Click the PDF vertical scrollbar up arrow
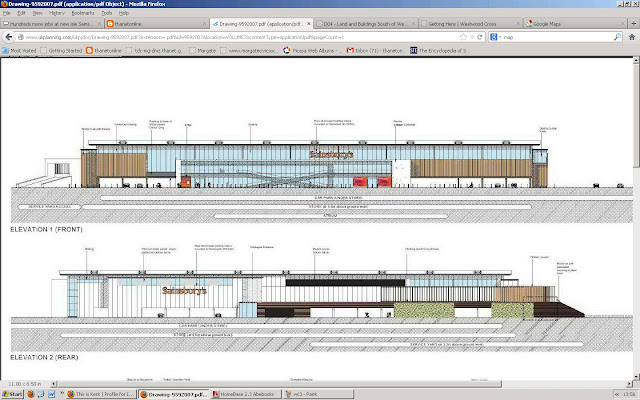640x400 pixels. tap(636, 60)
